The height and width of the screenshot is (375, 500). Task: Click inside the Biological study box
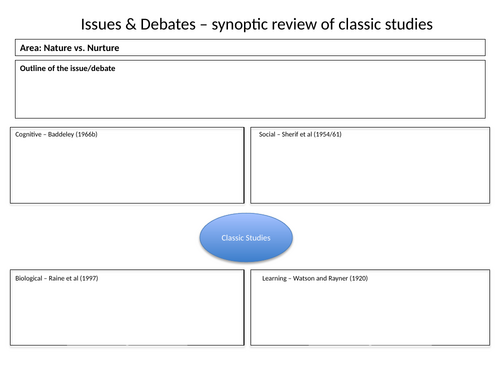[x=127, y=313]
